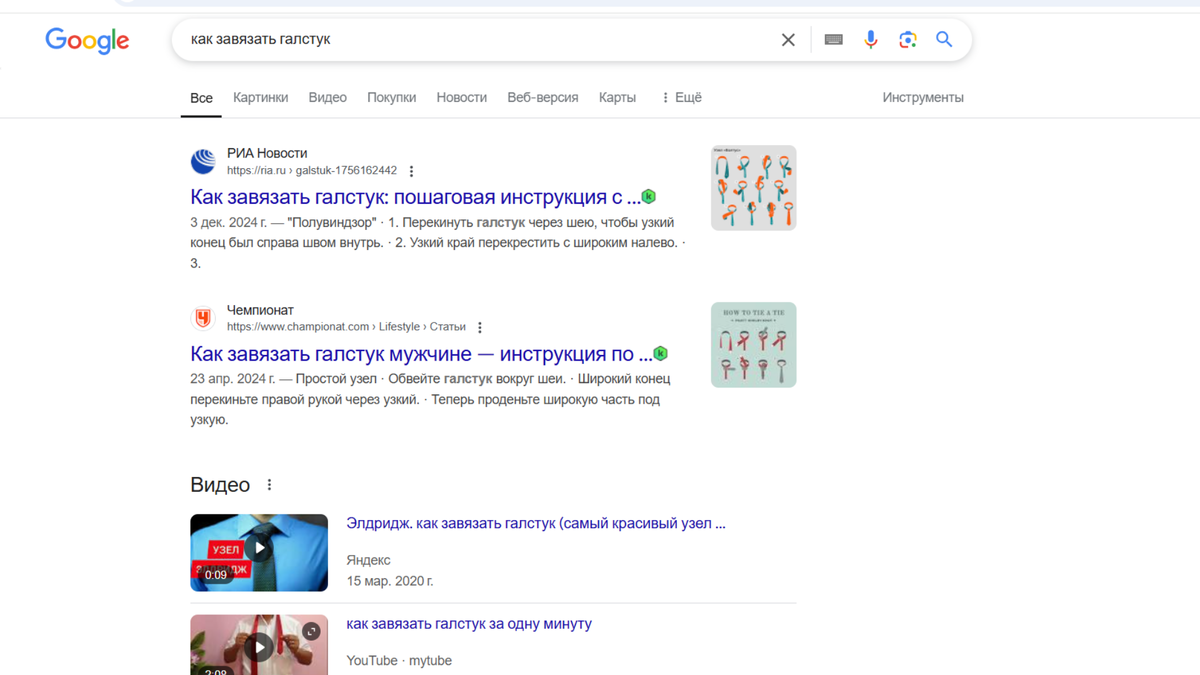Switch to the Видео tab
Image resolution: width=1200 pixels, height=675 pixels.
tap(328, 97)
